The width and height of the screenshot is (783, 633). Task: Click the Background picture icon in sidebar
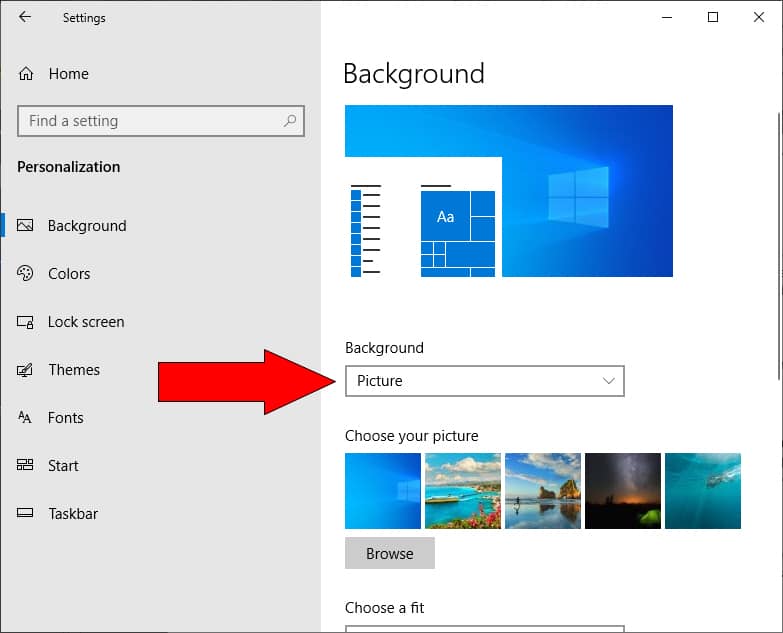[x=26, y=226]
